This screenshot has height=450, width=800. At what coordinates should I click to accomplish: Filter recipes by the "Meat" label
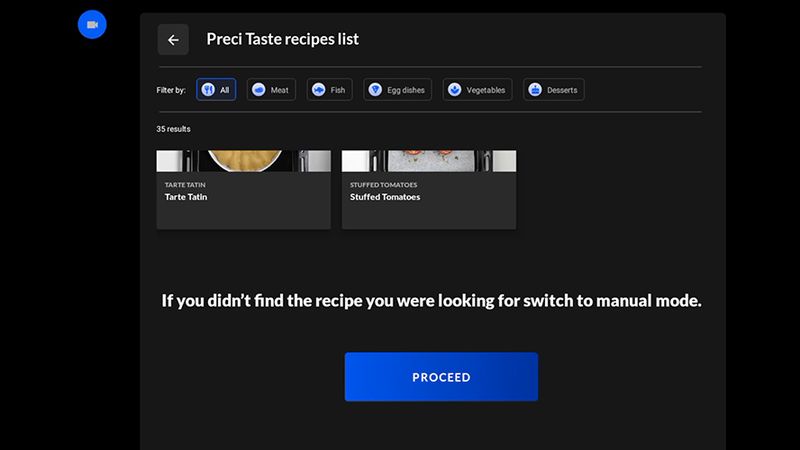[x=280, y=90]
